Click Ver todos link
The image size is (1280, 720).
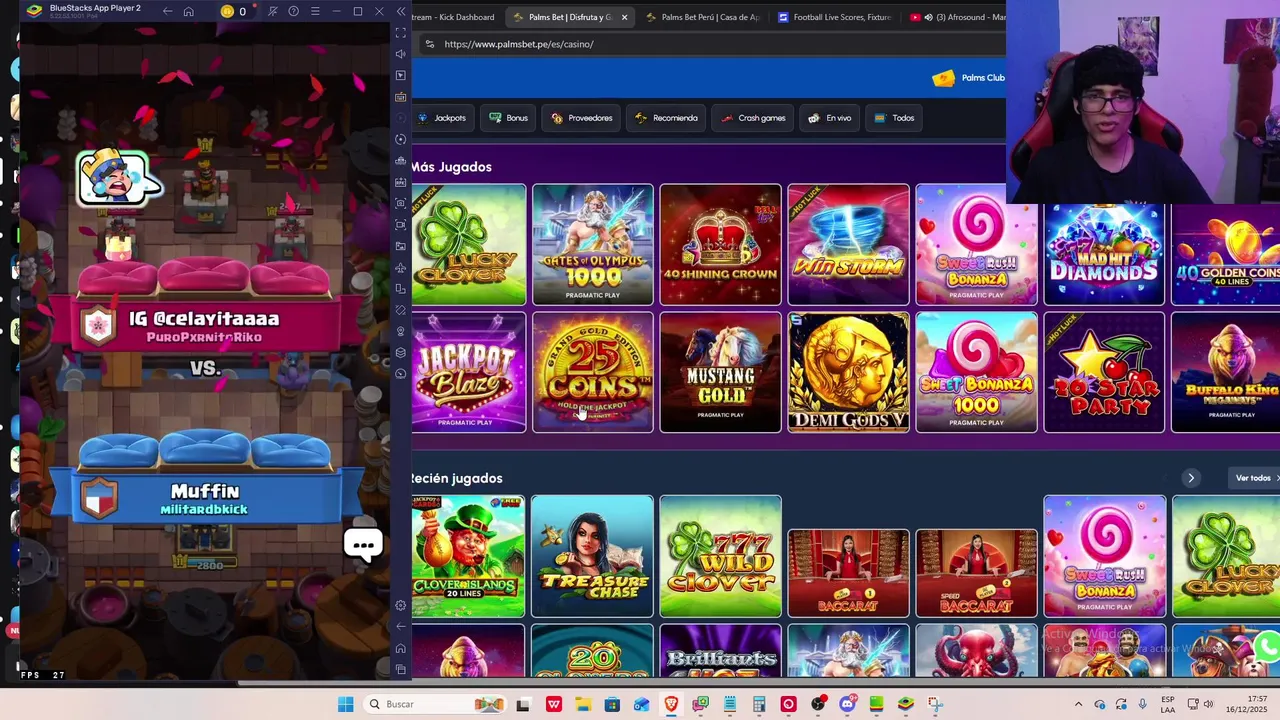pos(1256,478)
